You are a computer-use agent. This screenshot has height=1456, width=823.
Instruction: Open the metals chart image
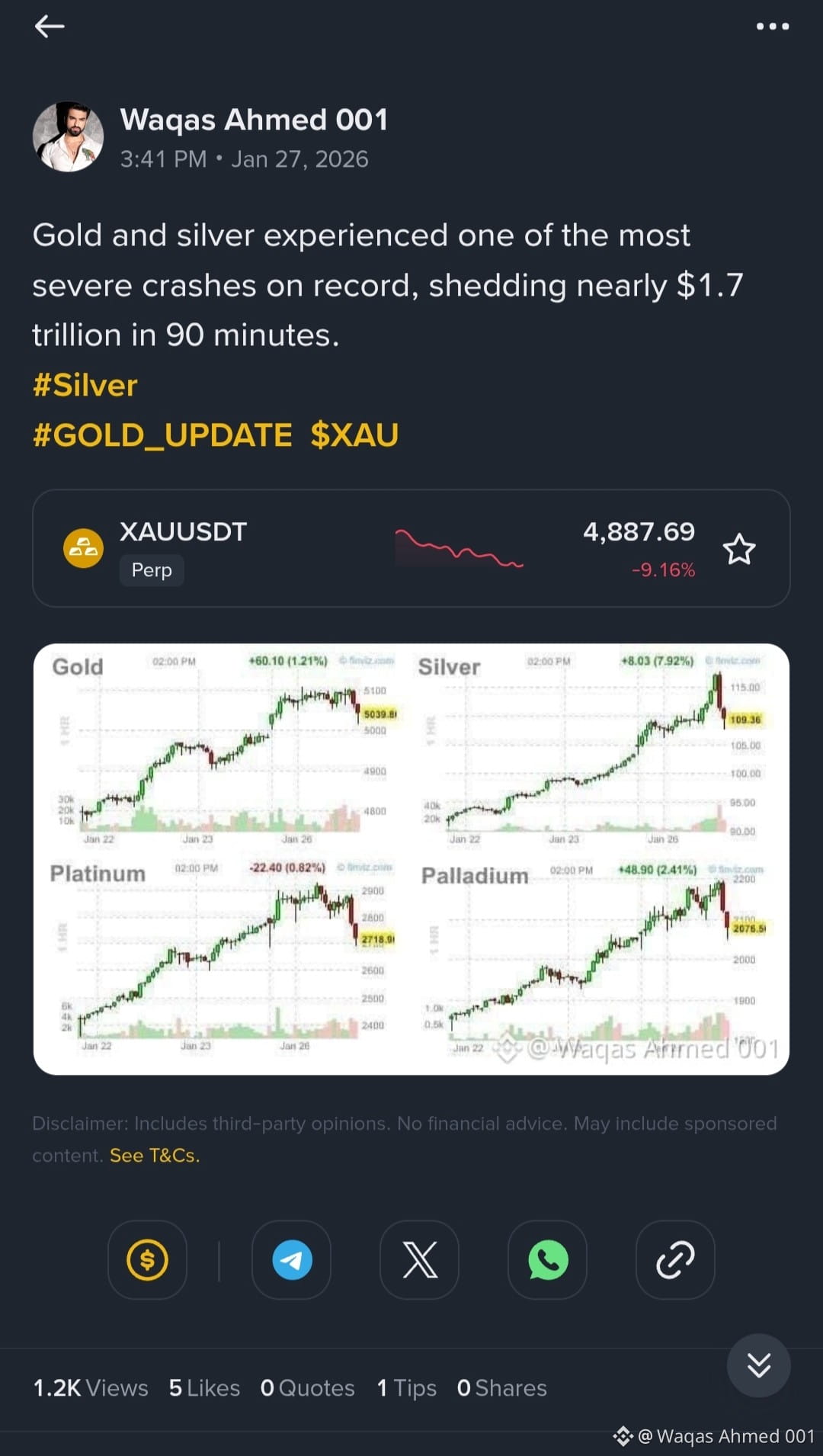(411, 859)
